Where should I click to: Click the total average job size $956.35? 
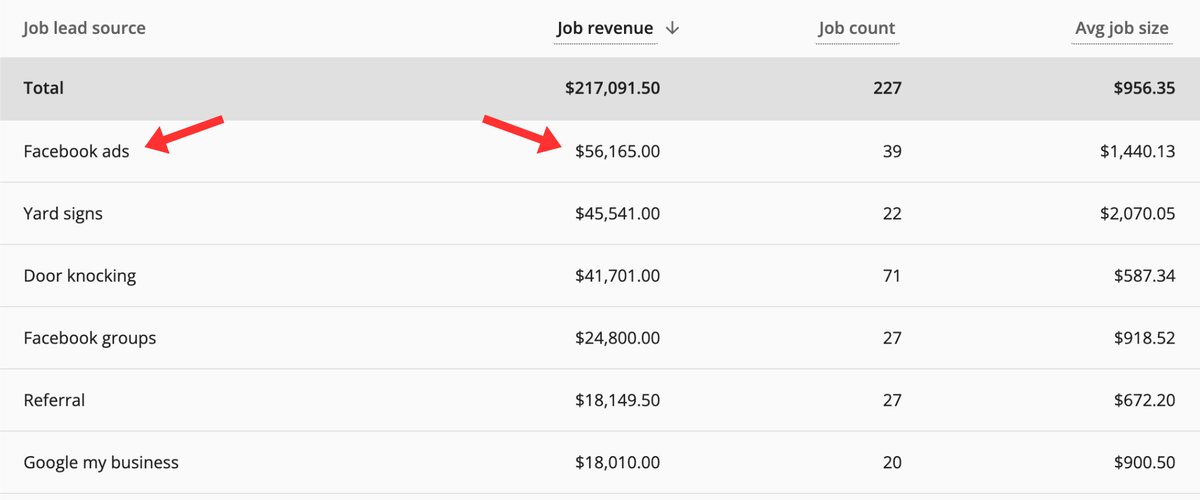(x=1143, y=88)
